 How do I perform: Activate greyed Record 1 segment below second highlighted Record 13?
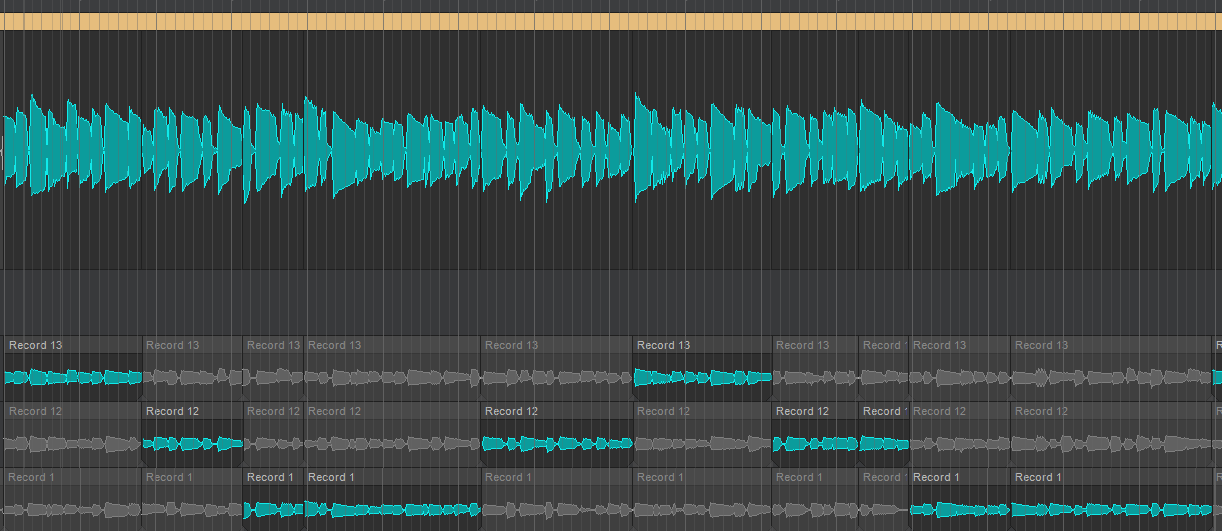click(702, 500)
